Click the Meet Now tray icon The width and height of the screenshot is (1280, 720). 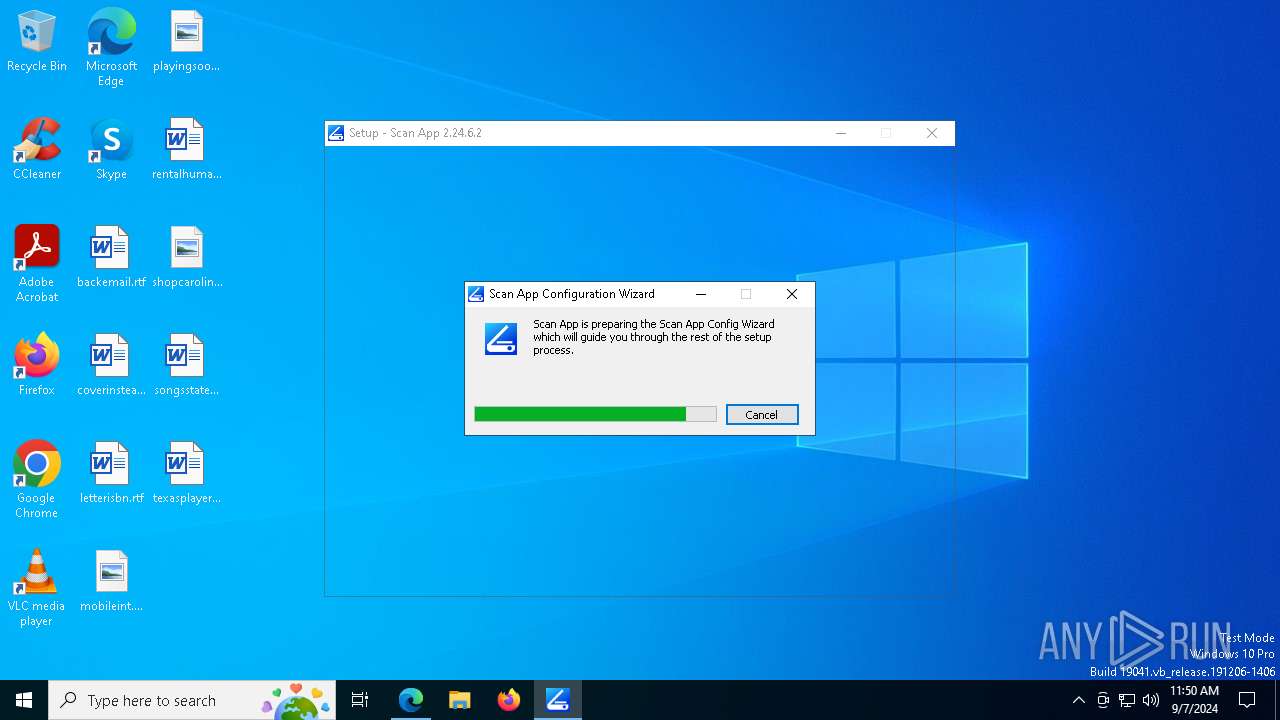click(1103, 700)
